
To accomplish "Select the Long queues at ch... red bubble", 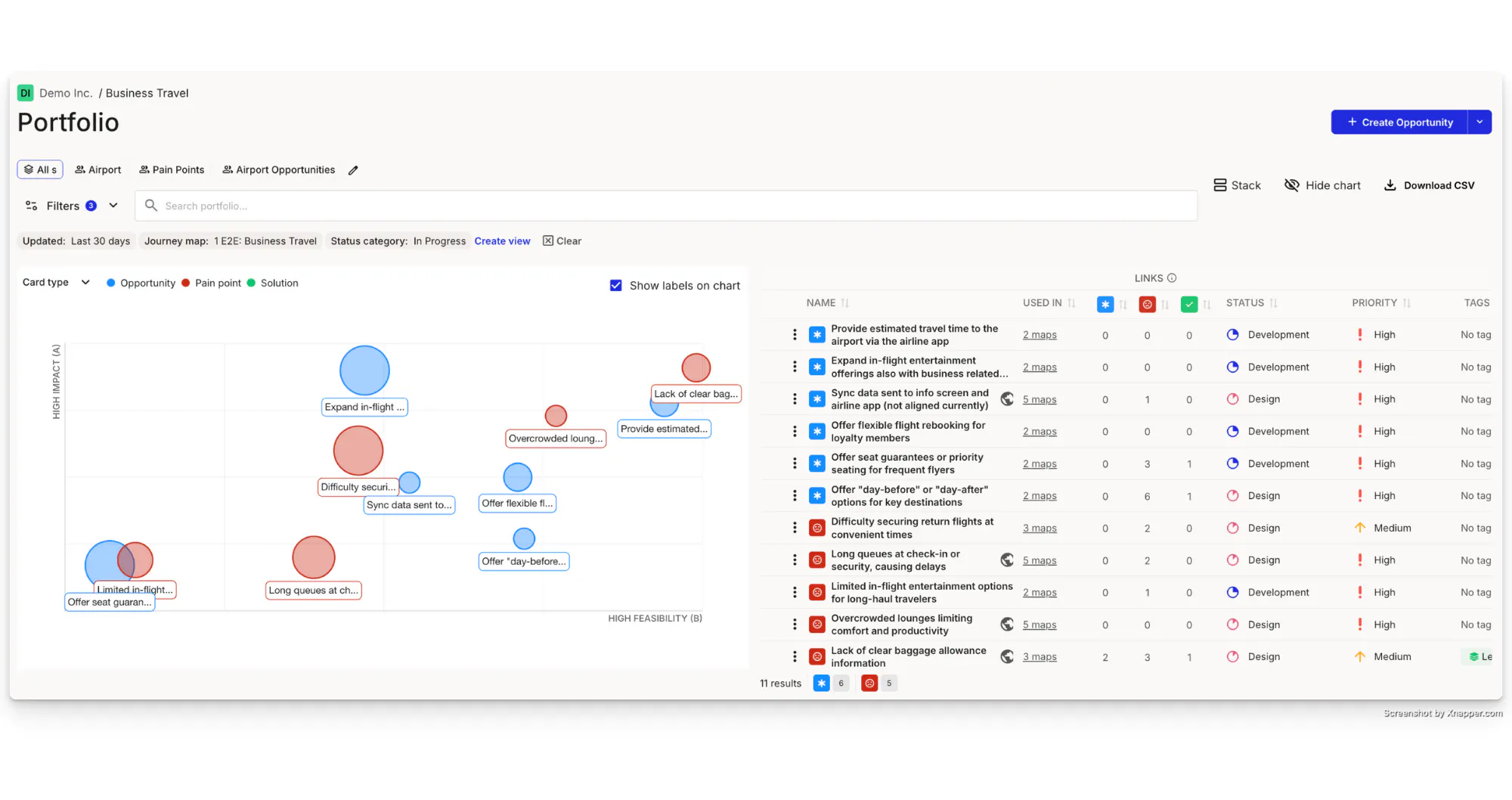I will [314, 557].
